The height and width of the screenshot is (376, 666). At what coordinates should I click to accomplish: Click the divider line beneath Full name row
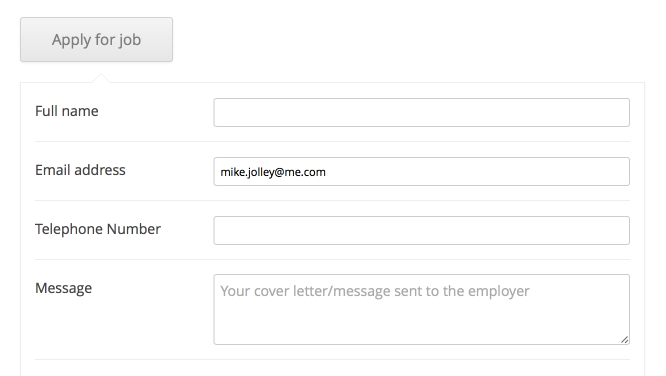click(332, 141)
